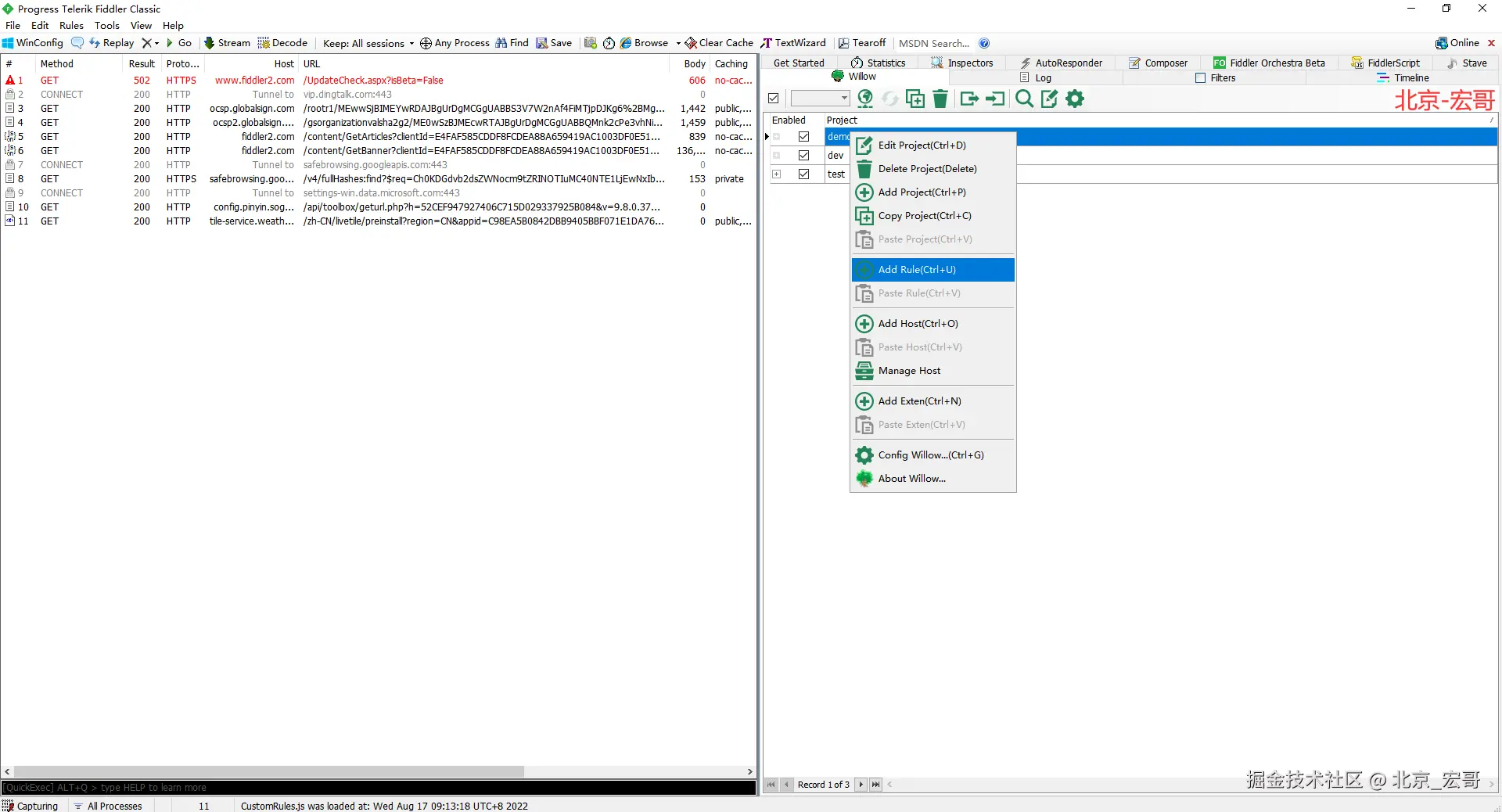Select Manage Host menu entry

(932, 371)
